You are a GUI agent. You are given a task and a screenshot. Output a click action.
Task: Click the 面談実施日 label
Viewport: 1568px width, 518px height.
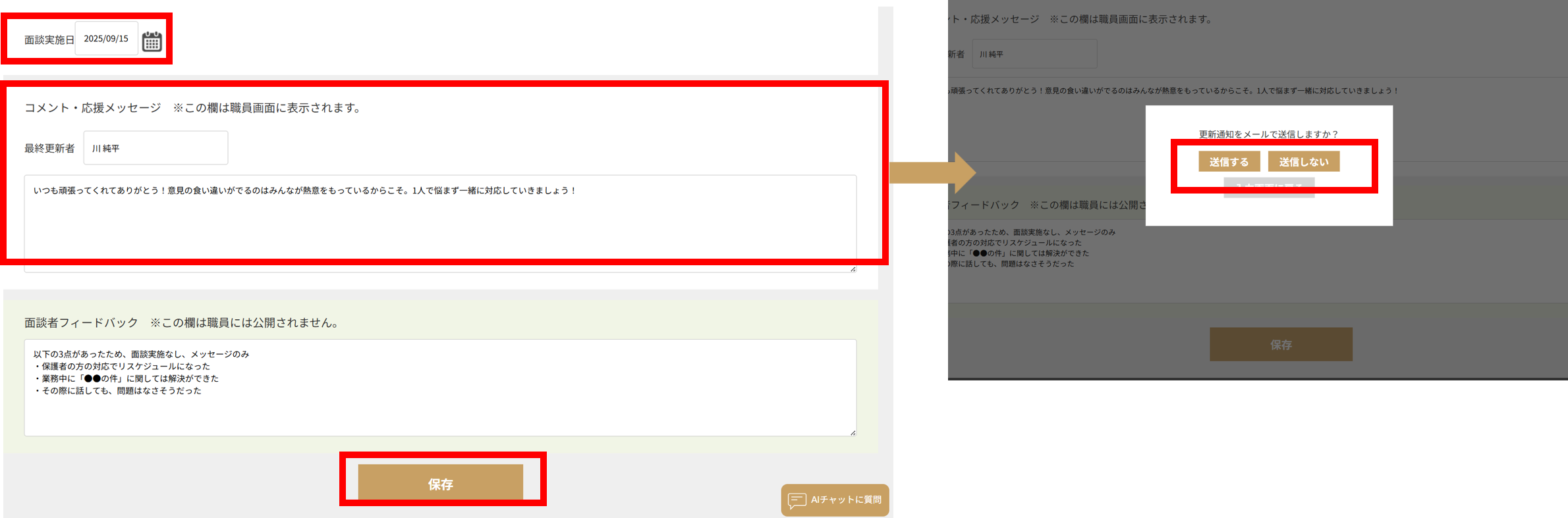click(x=49, y=40)
